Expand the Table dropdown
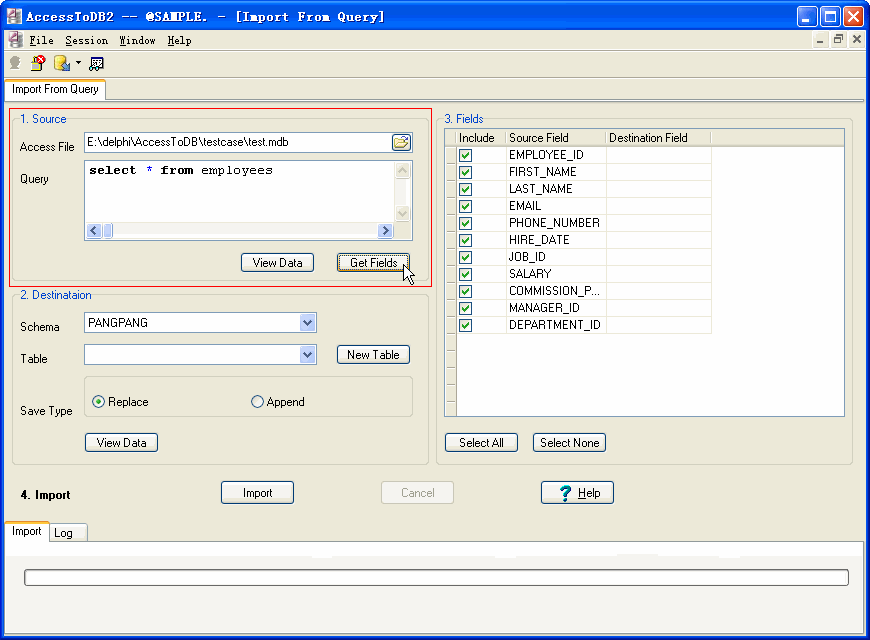Image resolution: width=870 pixels, height=640 pixels. click(307, 355)
